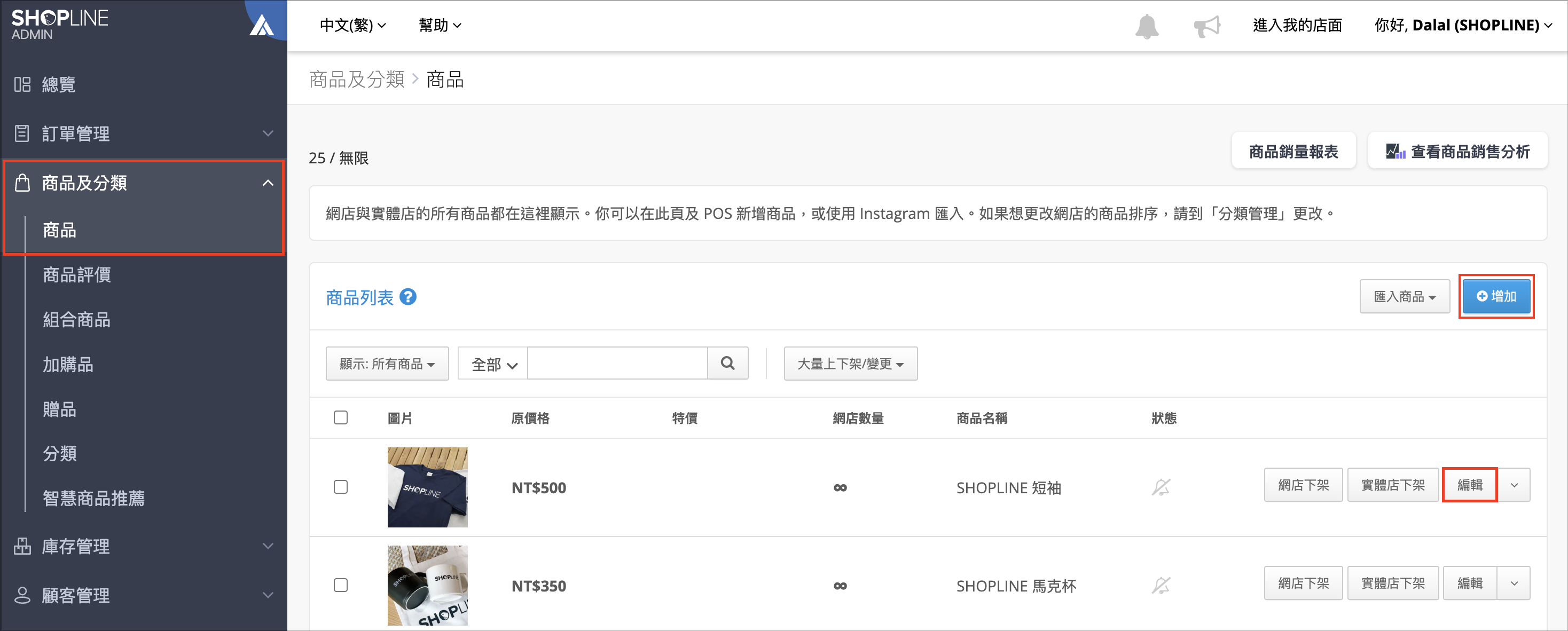Image resolution: width=1568 pixels, height=631 pixels.
Task: Check the box for SHOPLINE 短袖 row
Action: [341, 487]
